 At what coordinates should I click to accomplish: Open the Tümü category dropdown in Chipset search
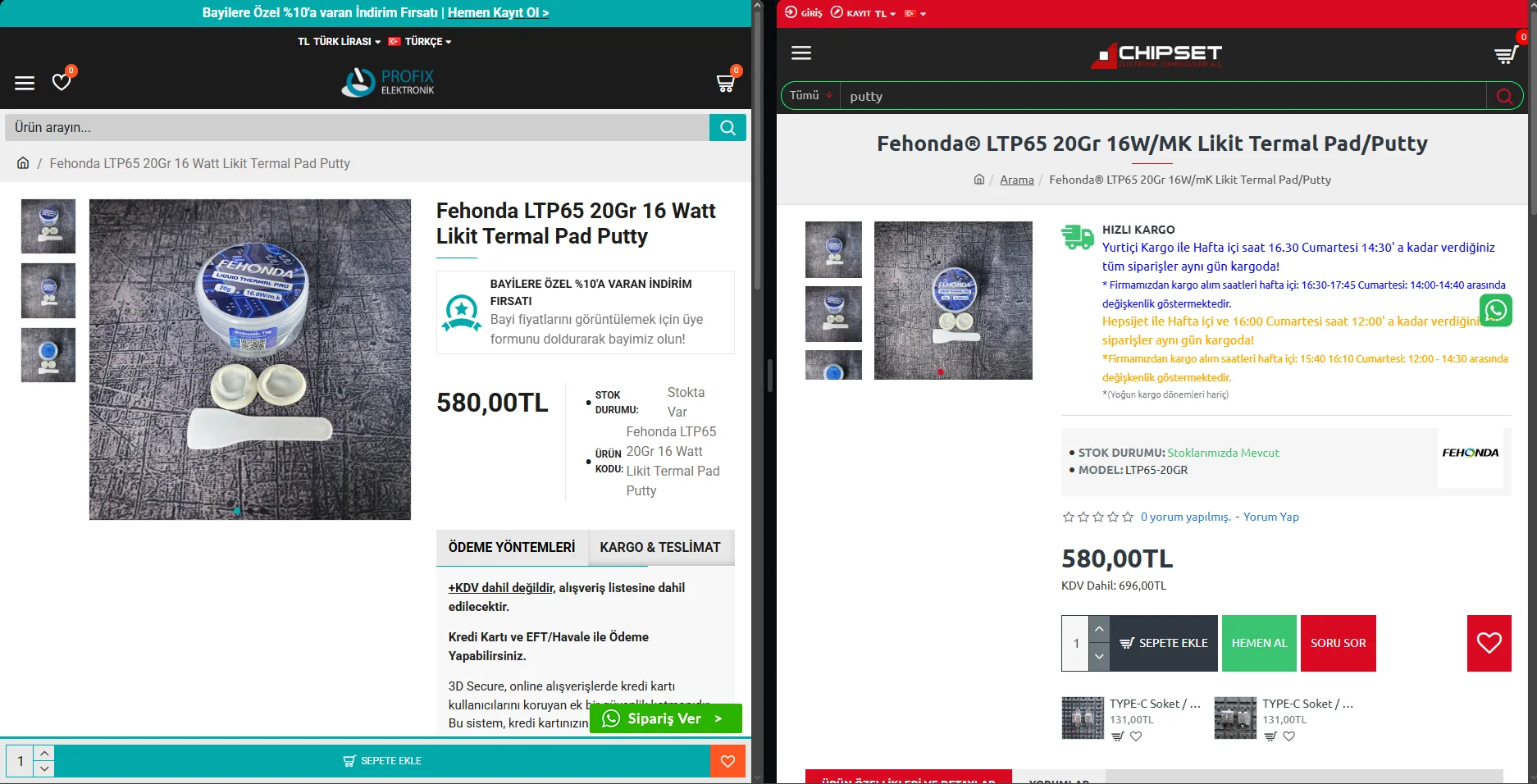pyautogui.click(x=810, y=96)
